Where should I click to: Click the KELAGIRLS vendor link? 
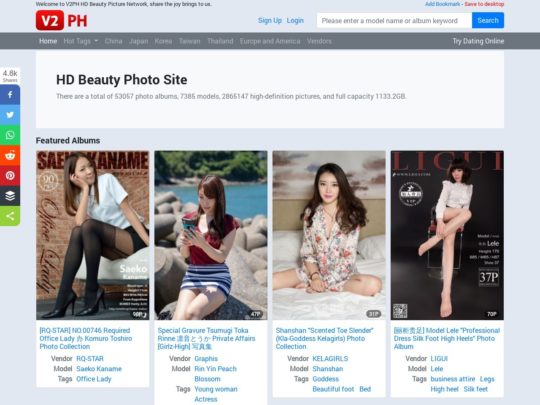pyautogui.click(x=330, y=359)
